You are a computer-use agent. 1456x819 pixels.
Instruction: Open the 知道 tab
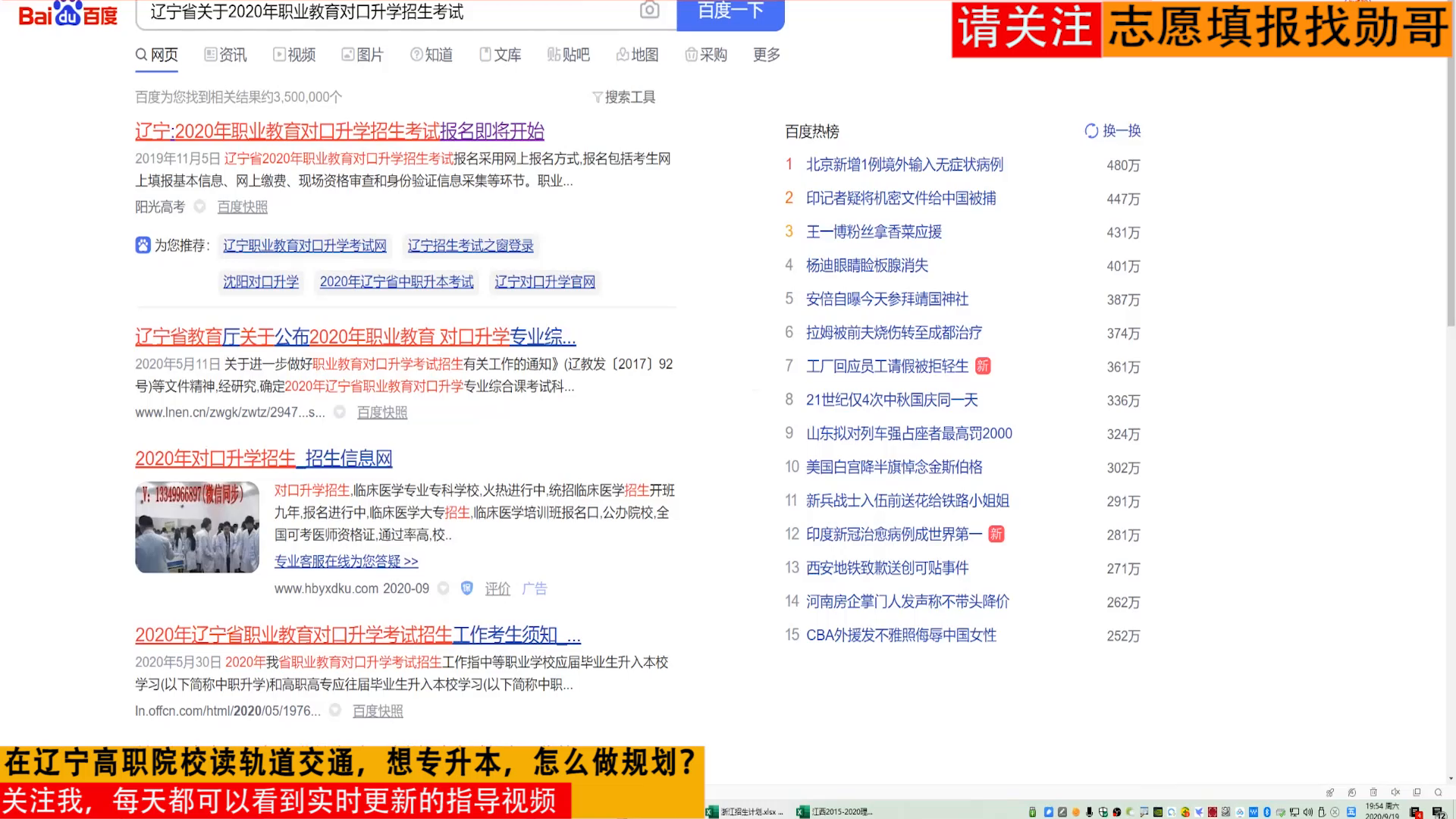tap(431, 55)
